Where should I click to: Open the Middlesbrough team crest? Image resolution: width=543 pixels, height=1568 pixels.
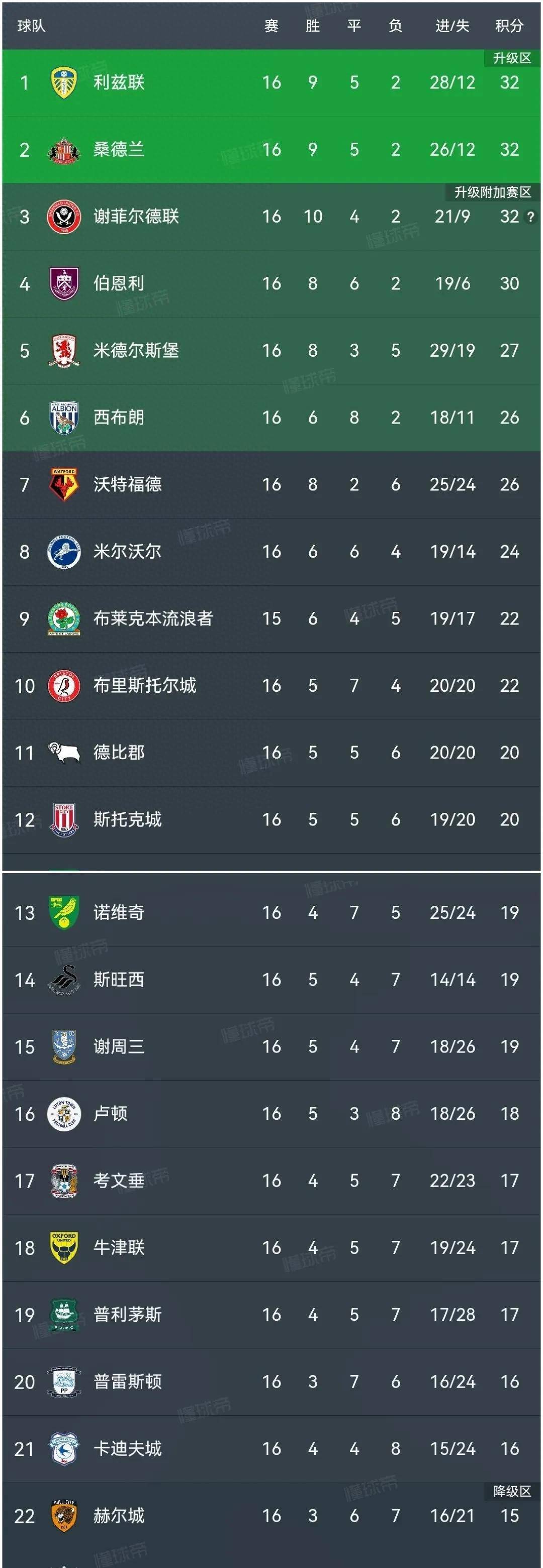point(63,350)
